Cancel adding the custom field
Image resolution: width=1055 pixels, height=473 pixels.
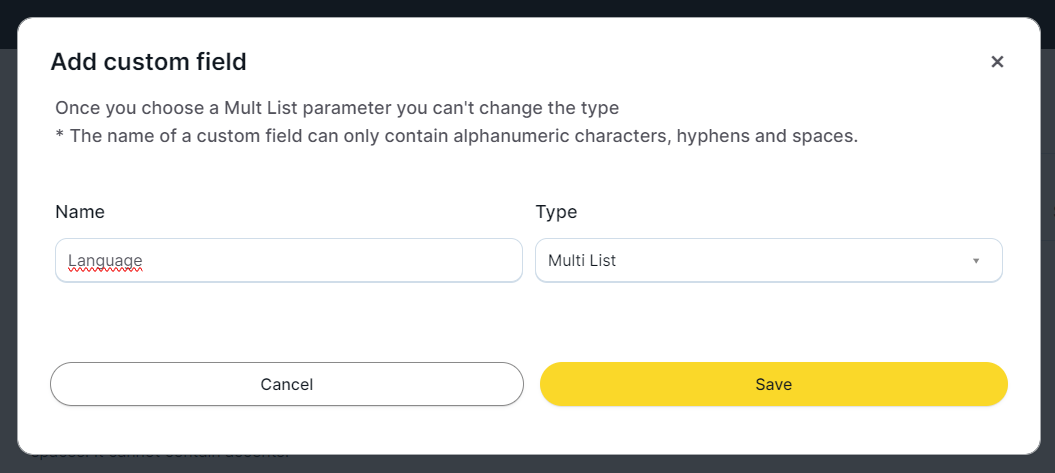tap(286, 384)
